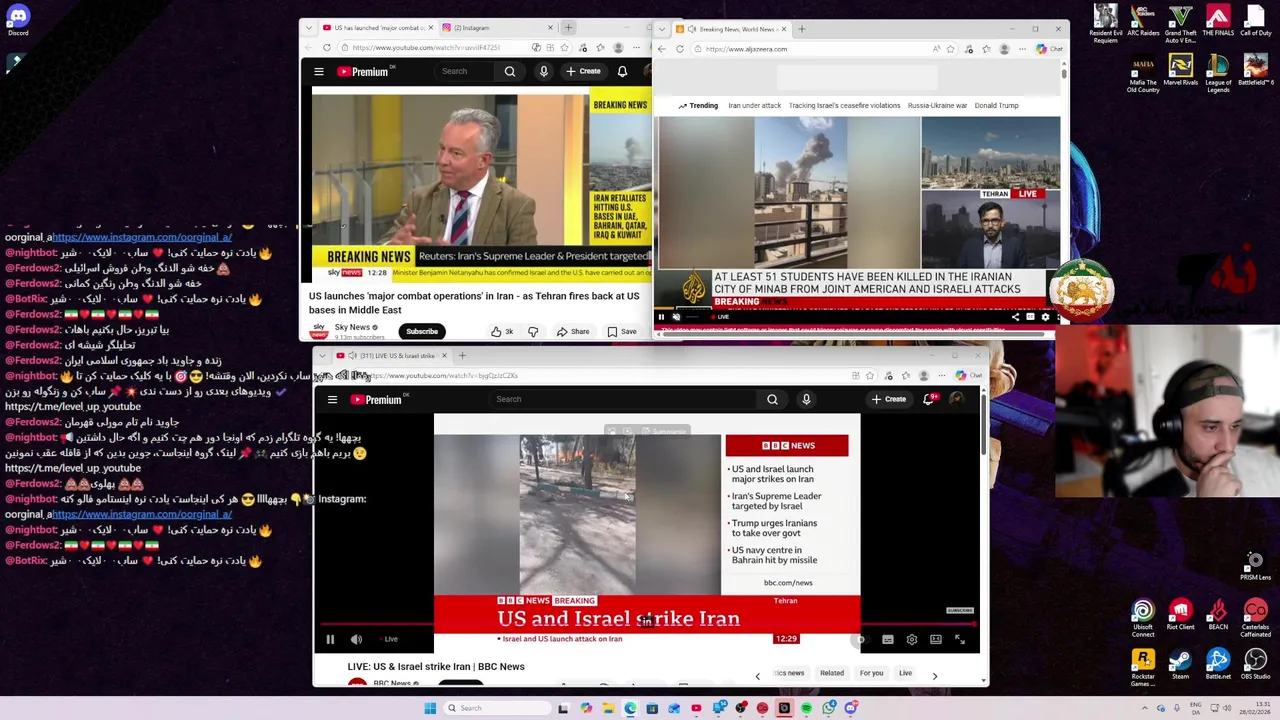
Task: Use voice search mic in BBC YouTube window
Action: point(806,399)
